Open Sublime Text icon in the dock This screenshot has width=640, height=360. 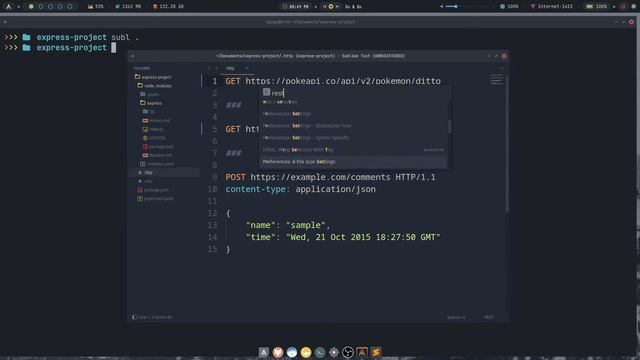pyautogui.click(x=376, y=352)
